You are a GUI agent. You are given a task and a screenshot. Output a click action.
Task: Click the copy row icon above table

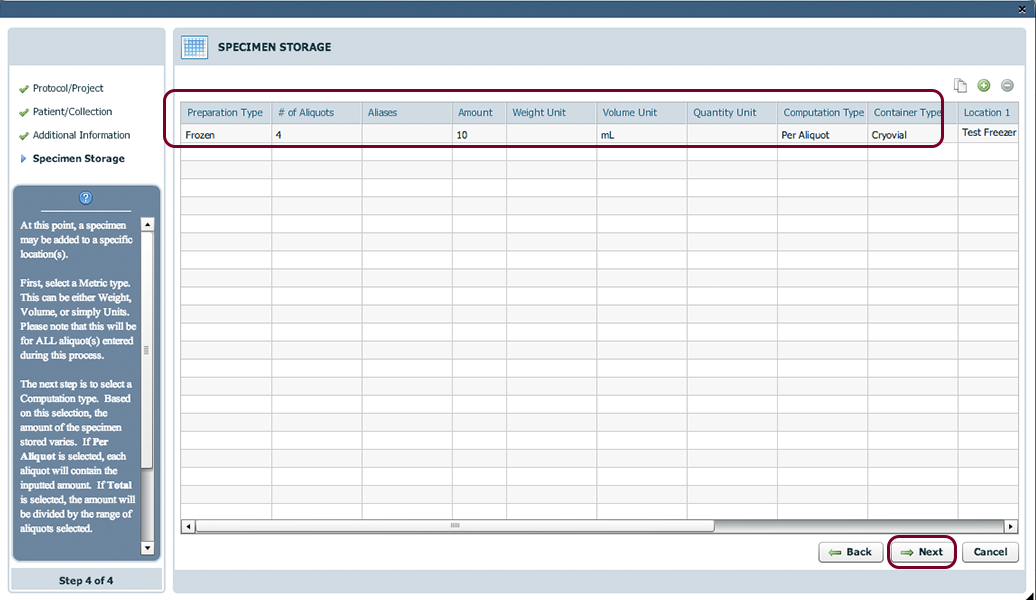point(960,85)
